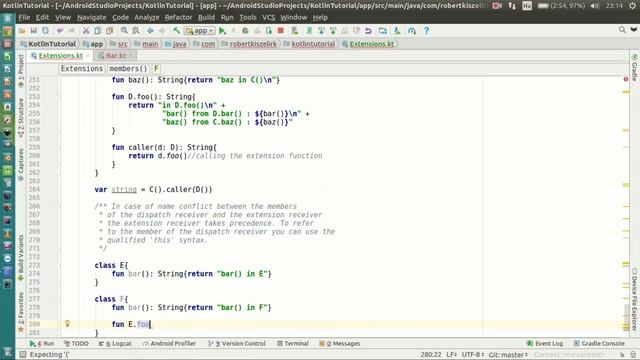Click the Debug app bug icon
The height and width of the screenshot is (360, 640).
(245, 31)
